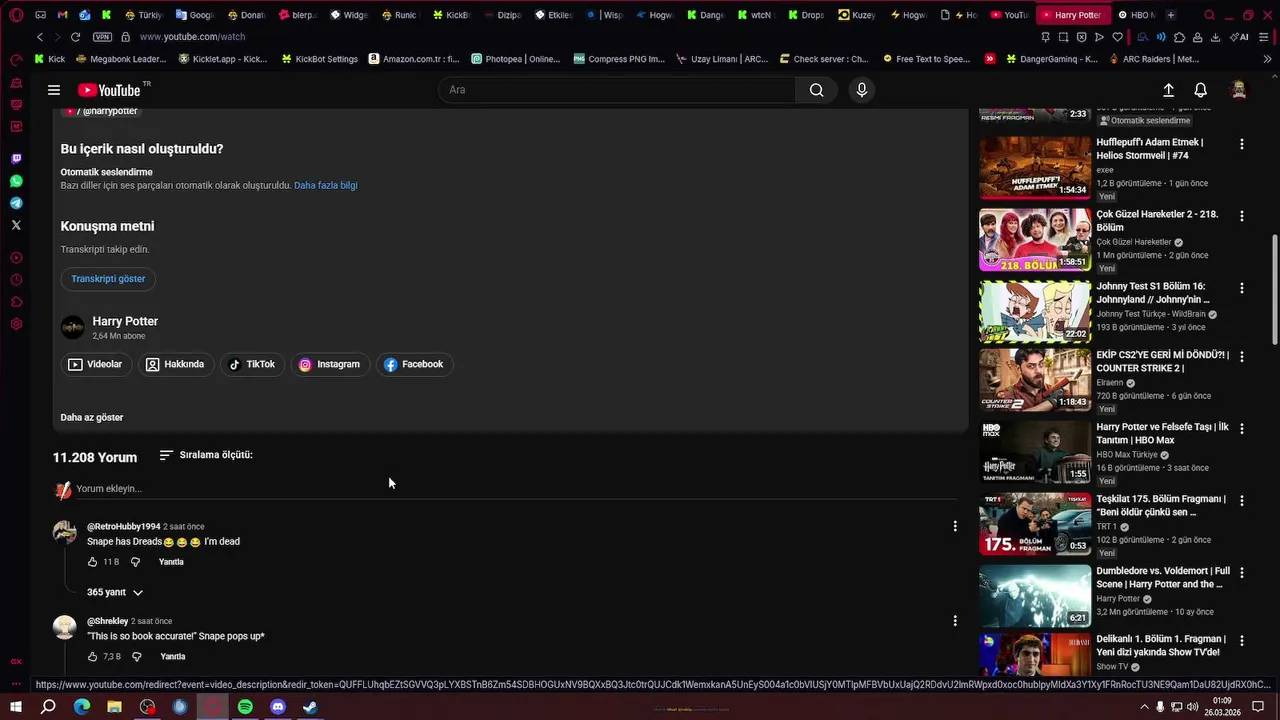The height and width of the screenshot is (720, 1280).
Task: Open WhatsApp in Opera sidebar
Action: (16, 181)
